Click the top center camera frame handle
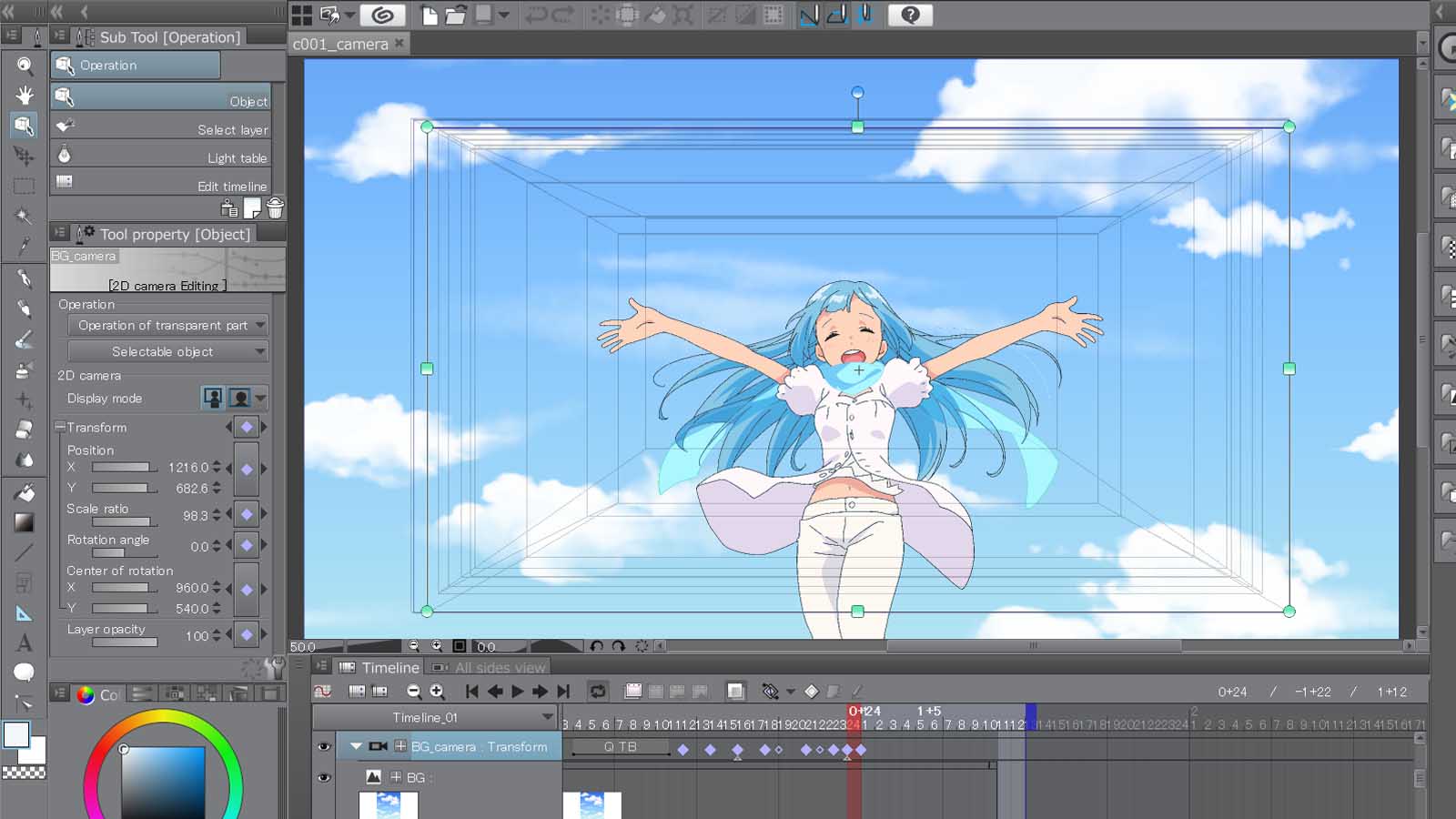Image resolution: width=1456 pixels, height=819 pixels. (x=857, y=127)
